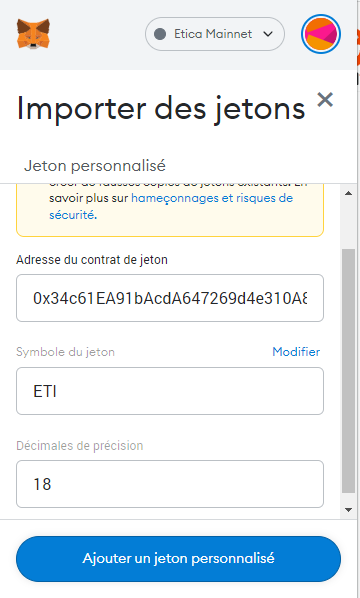Focus the token contract address field
This screenshot has width=360, height=598.
pos(170,298)
